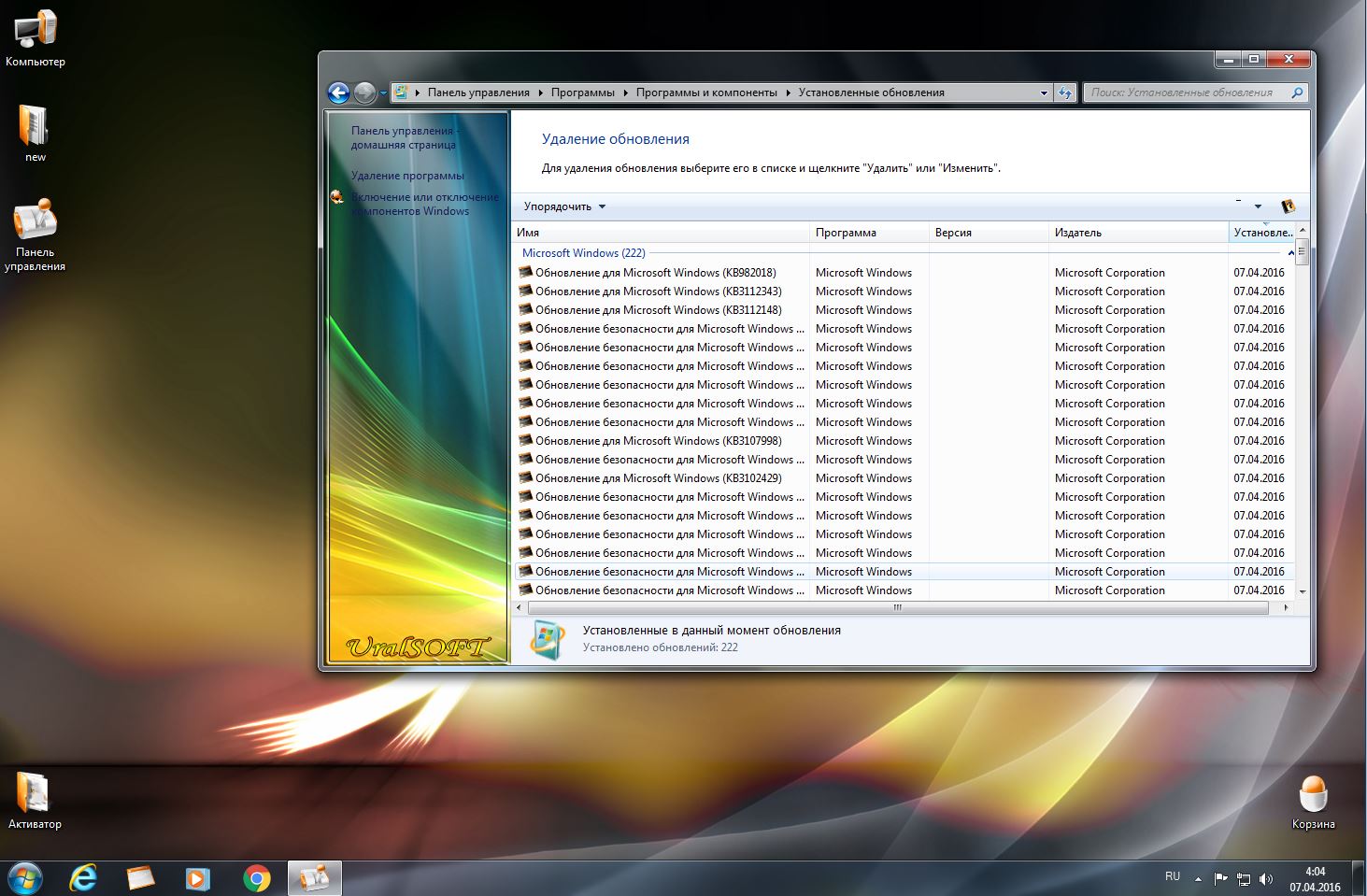1367x896 pixels.
Task: Click the search magnifier icon
Action: 1297,92
